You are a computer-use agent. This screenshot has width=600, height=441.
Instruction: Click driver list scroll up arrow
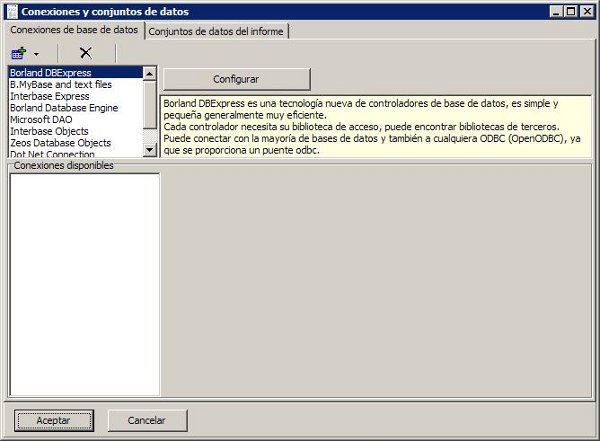[x=149, y=73]
